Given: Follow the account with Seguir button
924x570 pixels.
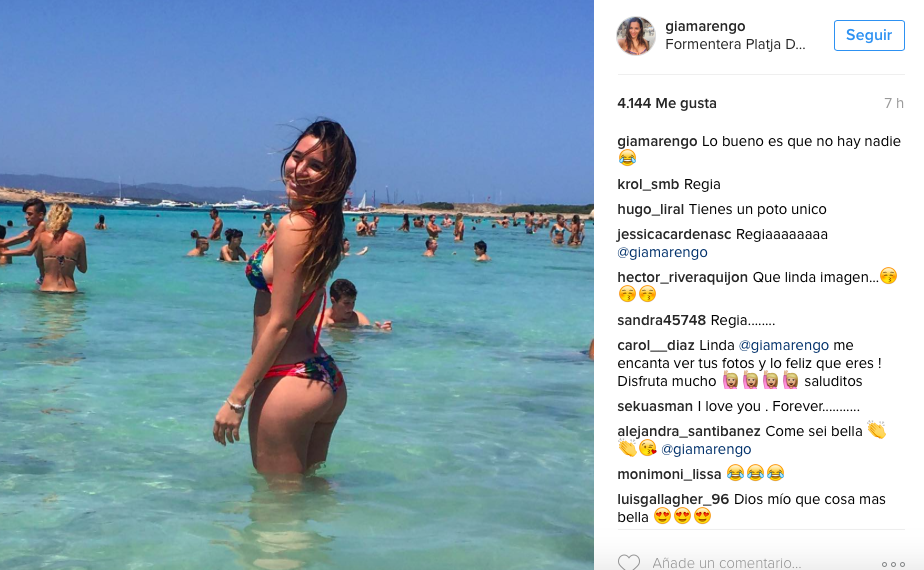Looking at the screenshot, I should click(x=869, y=35).
